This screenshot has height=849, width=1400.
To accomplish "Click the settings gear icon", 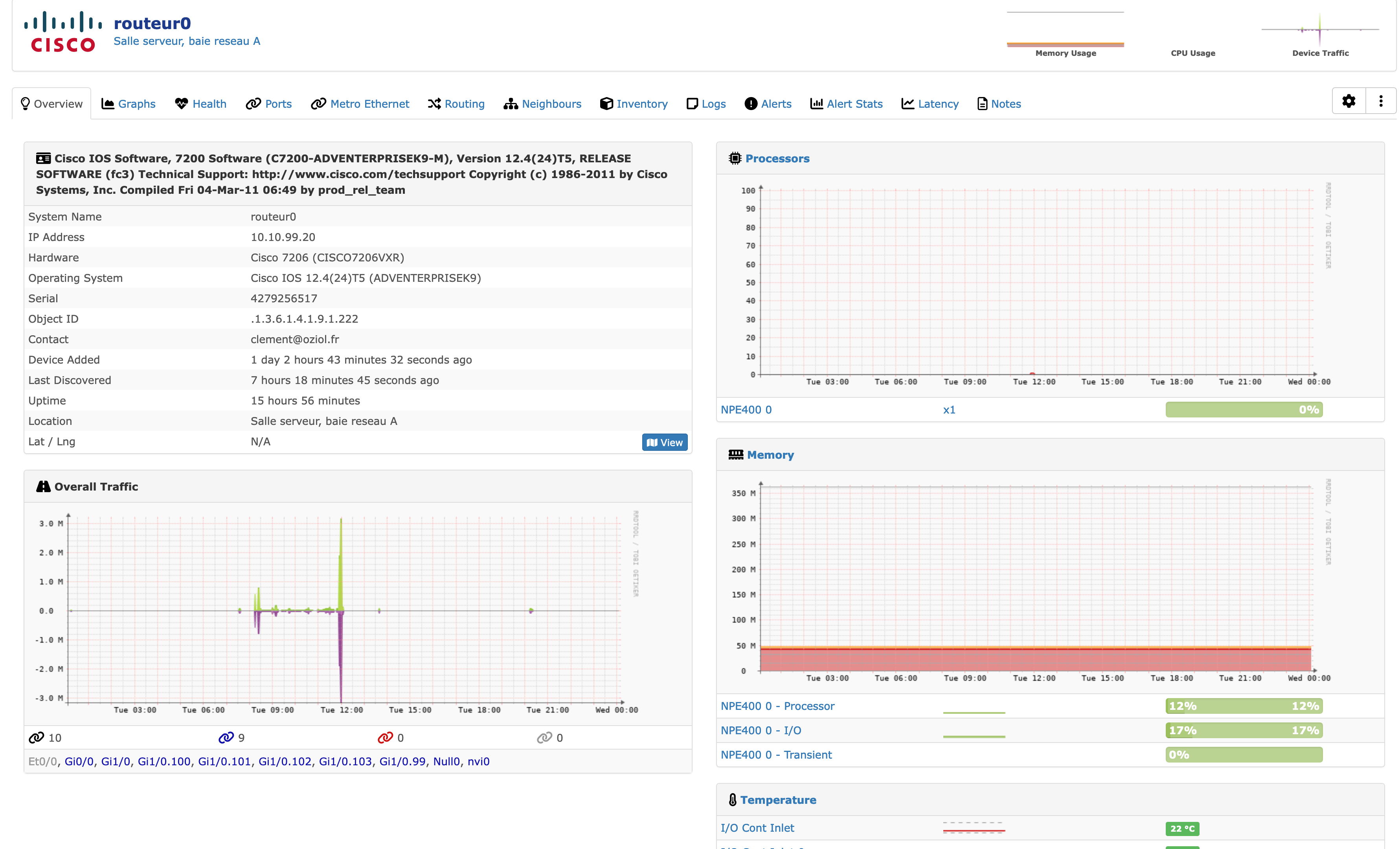I will pos(1348,101).
